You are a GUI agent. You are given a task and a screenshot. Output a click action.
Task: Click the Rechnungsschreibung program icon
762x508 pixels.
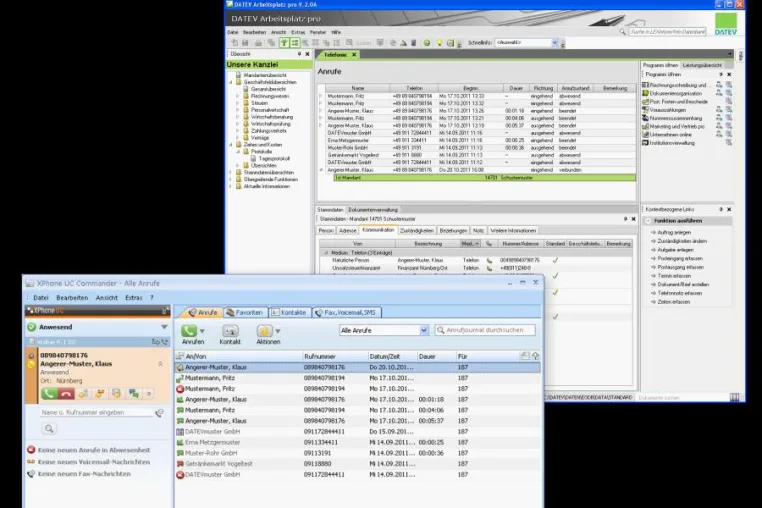645,85
